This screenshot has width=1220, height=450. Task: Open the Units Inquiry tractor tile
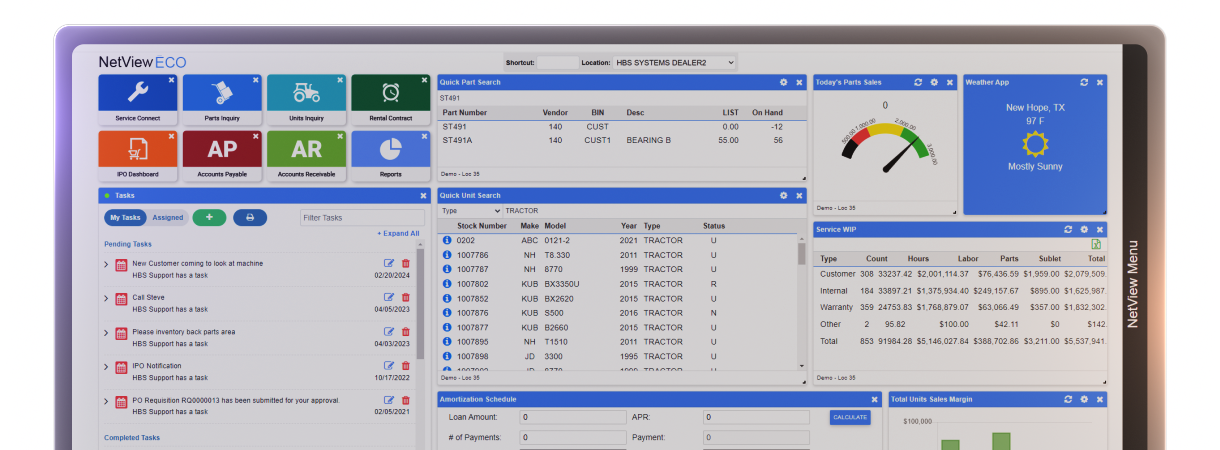pyautogui.click(x=306, y=99)
